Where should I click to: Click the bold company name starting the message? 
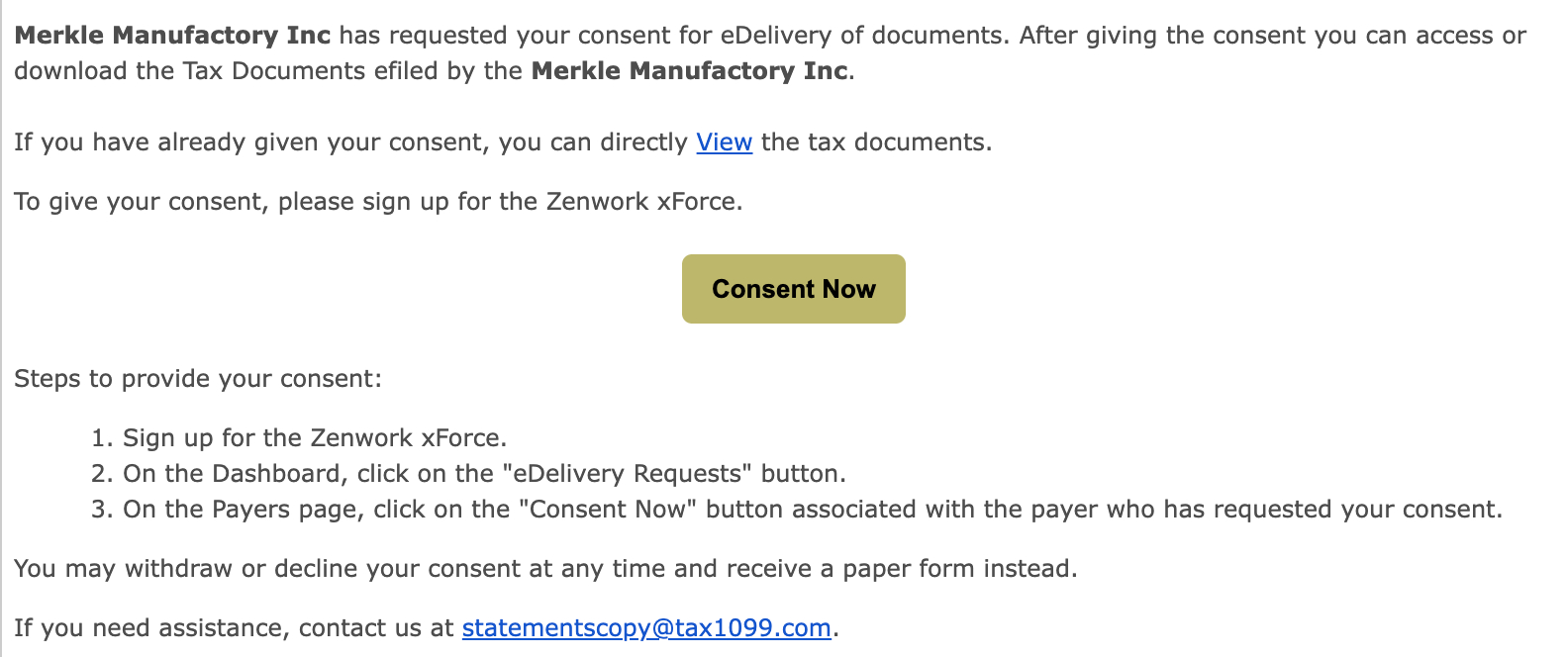[172, 36]
